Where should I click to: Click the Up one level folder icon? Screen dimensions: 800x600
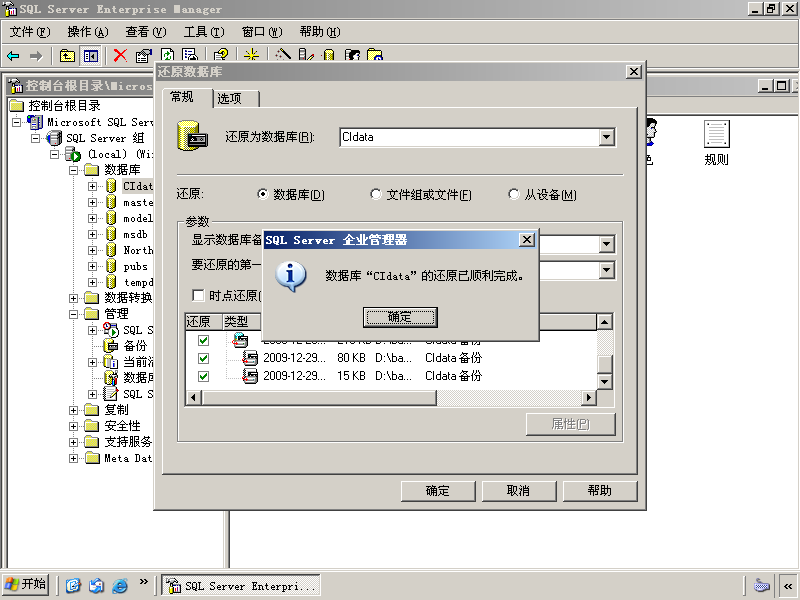67,56
